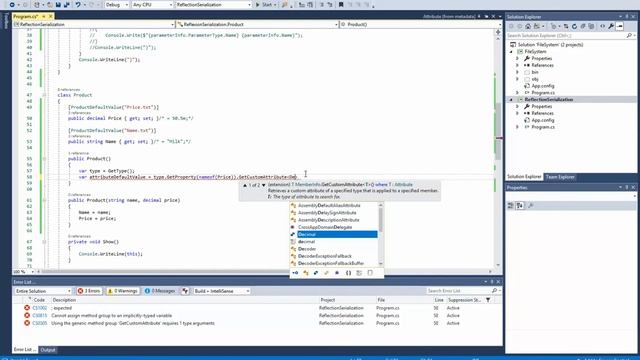Open the ReflectionSerialization startup project dropdown
640x360 pixels.
(x=213, y=5)
